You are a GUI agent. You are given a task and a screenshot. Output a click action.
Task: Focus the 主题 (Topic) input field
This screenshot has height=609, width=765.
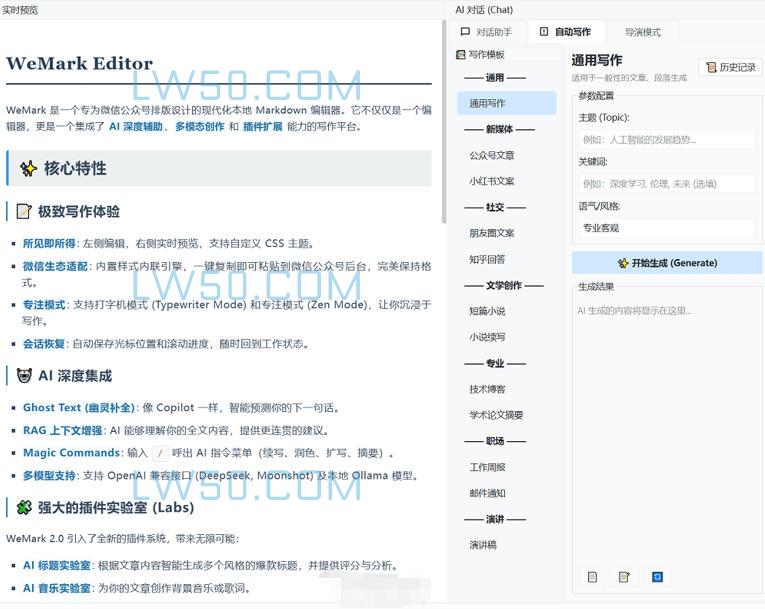click(667, 140)
